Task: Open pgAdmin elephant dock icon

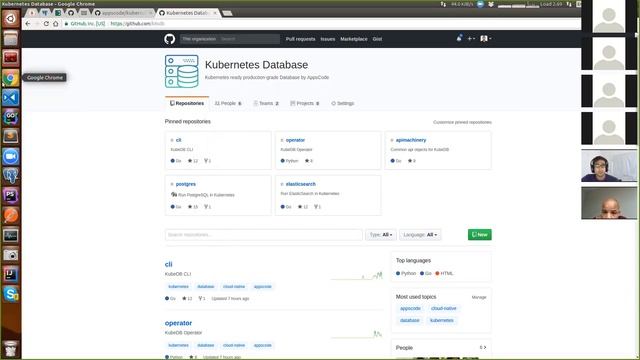Action: [x=11, y=176]
